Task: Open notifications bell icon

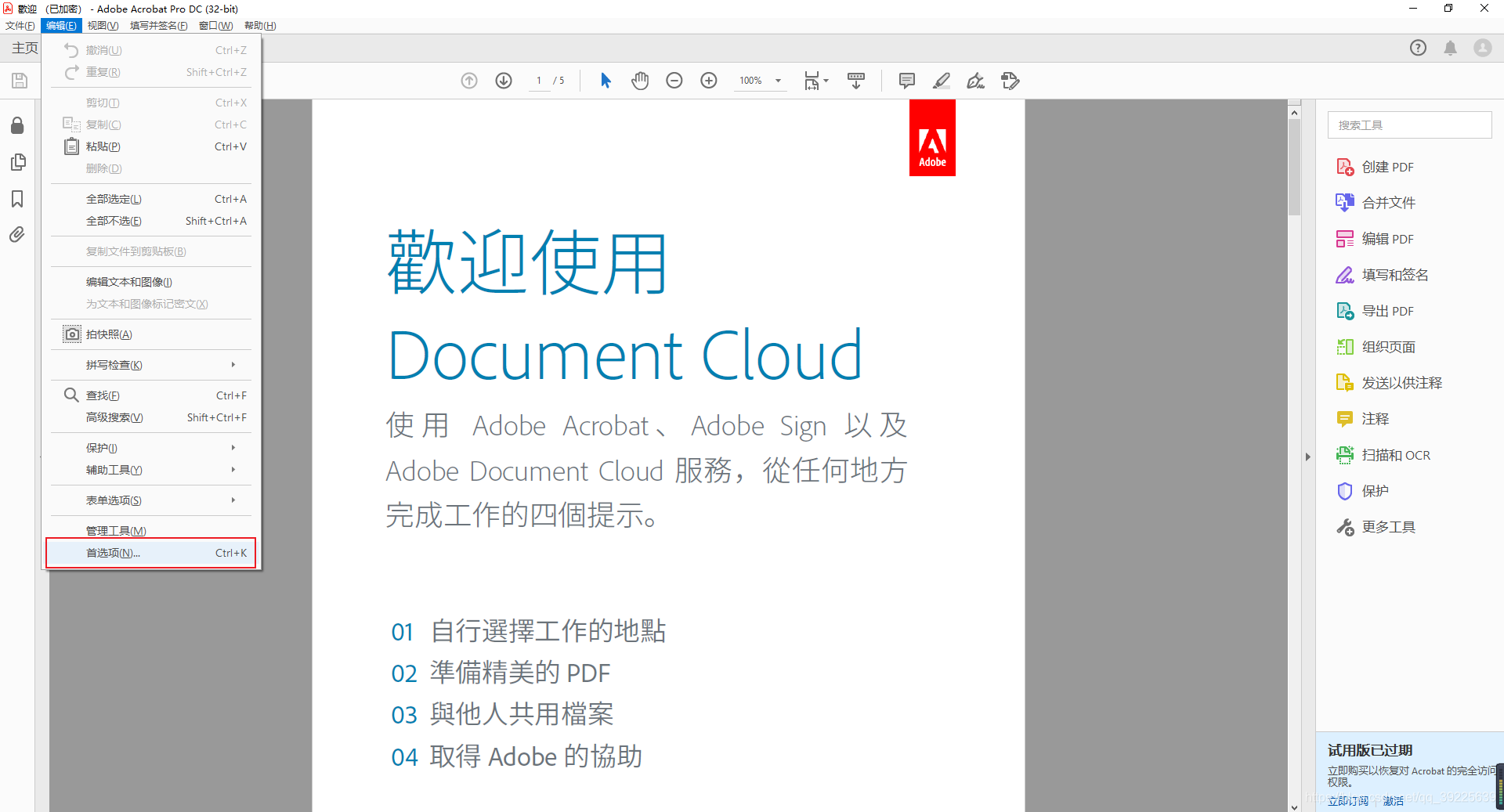Action: (1450, 48)
